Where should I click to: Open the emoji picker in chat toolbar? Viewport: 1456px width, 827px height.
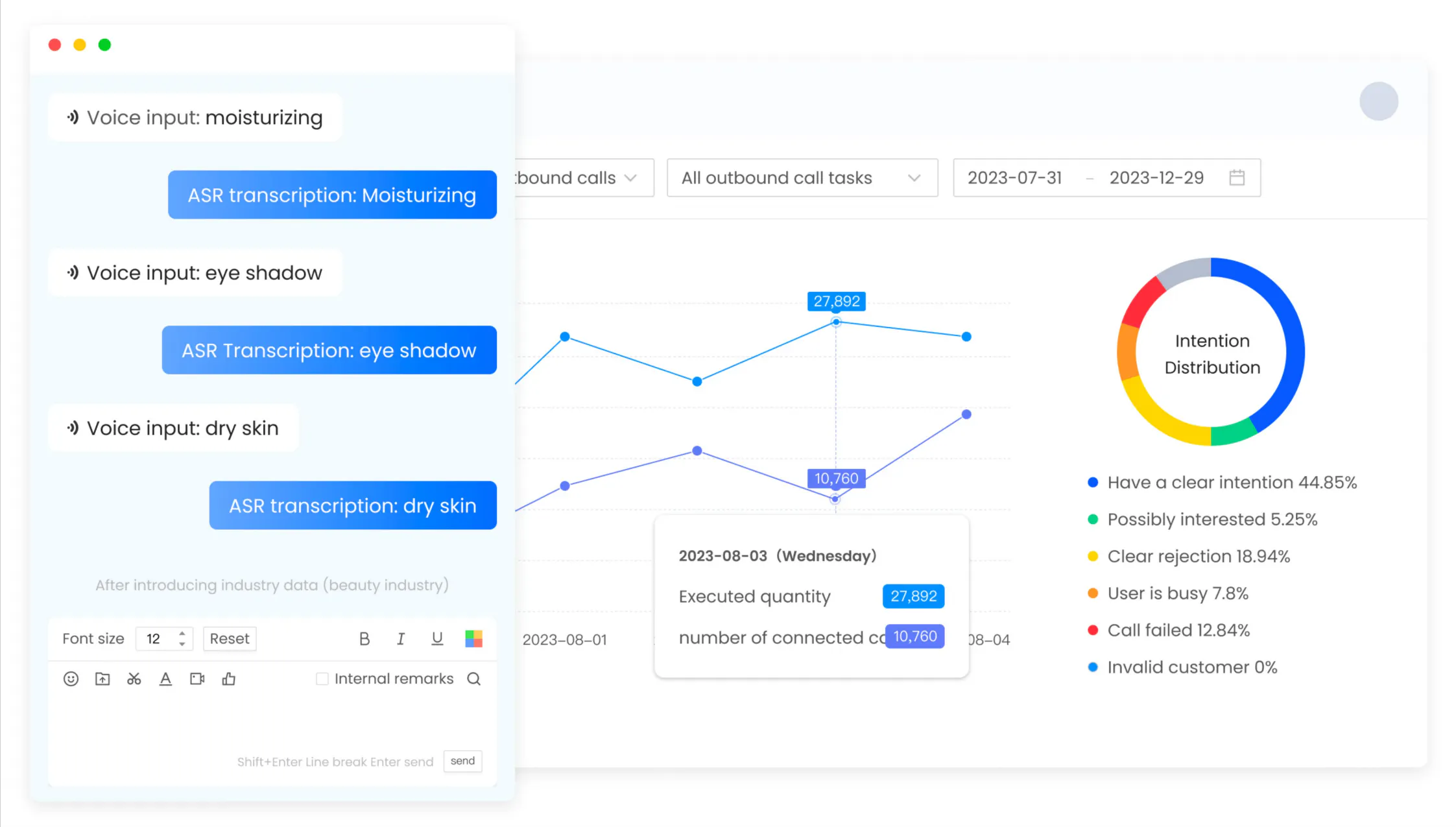pos(71,679)
